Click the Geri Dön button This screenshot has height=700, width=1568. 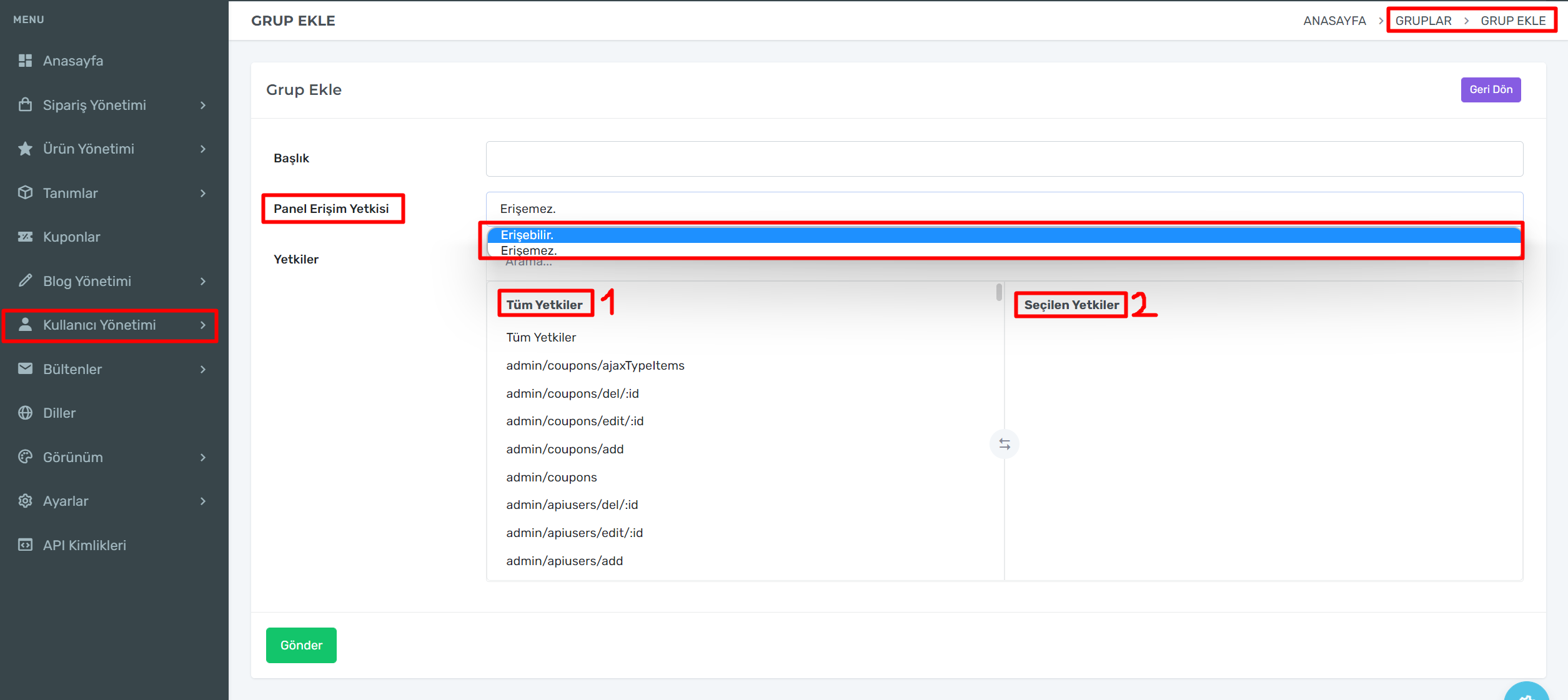(1490, 89)
